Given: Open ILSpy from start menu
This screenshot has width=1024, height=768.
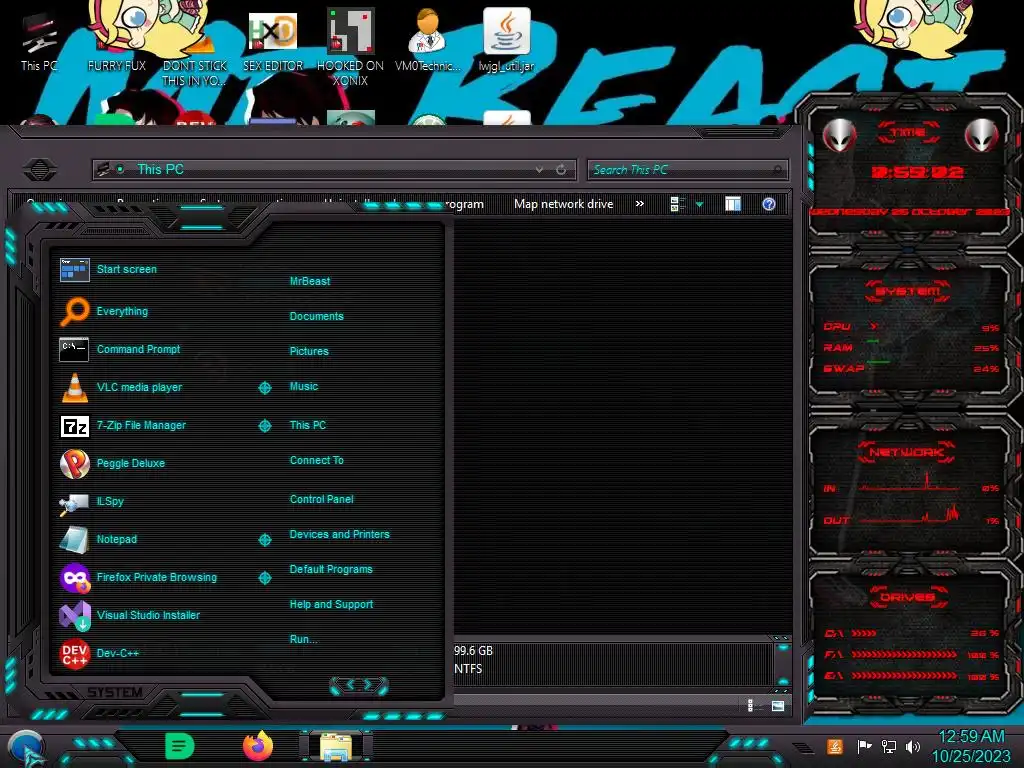Looking at the screenshot, I should tap(92, 502).
